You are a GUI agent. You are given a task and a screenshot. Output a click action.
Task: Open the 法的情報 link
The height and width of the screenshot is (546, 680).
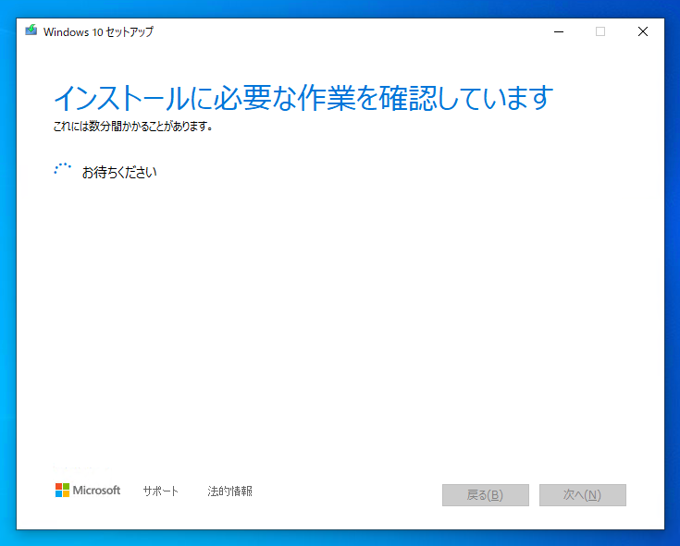(x=230, y=491)
